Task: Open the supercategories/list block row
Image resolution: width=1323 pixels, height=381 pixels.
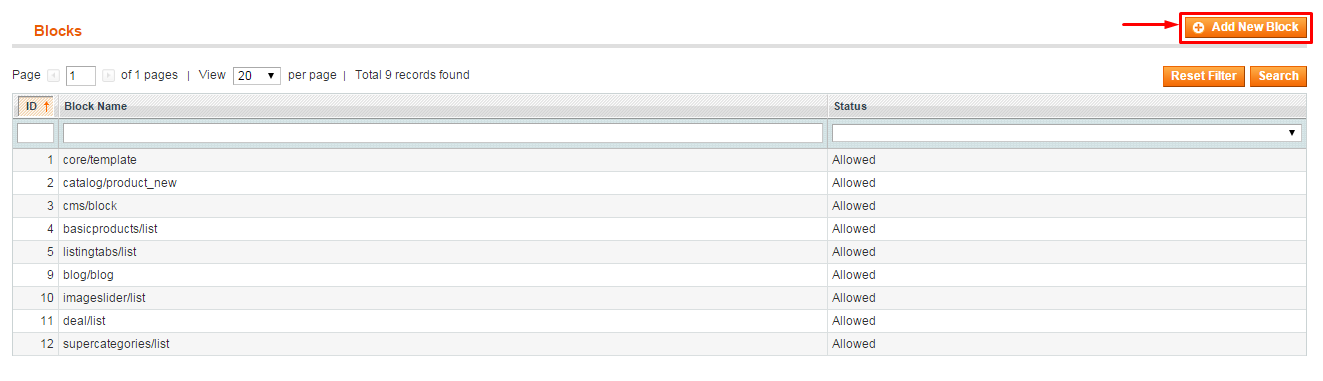Action: (659, 344)
